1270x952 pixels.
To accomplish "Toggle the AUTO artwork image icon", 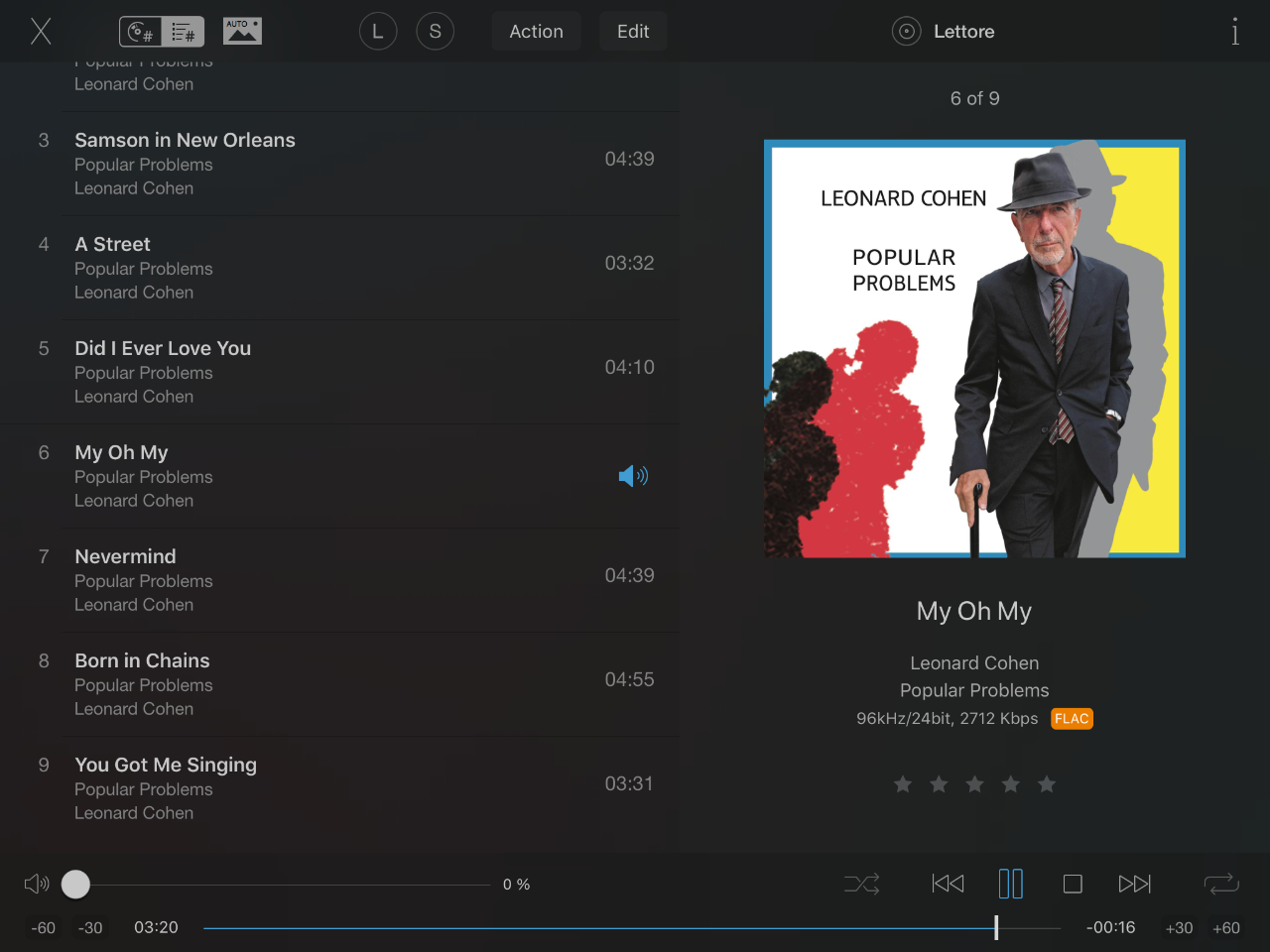I will [x=242, y=32].
